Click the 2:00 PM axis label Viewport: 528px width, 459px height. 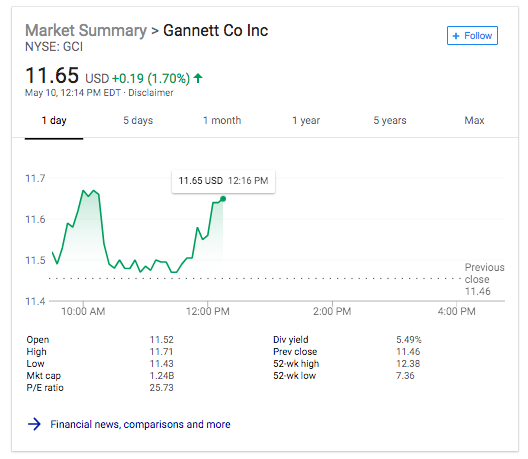pos(332,312)
